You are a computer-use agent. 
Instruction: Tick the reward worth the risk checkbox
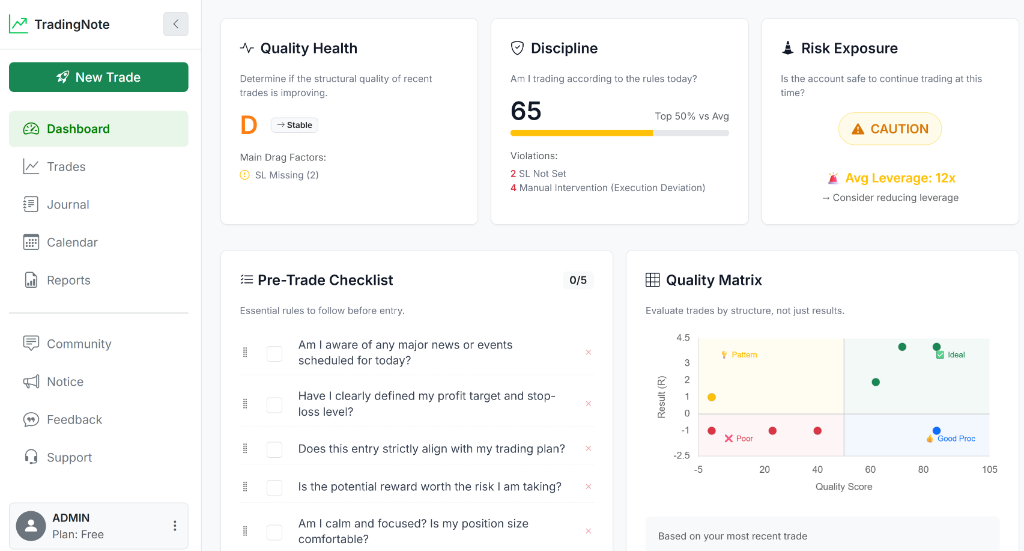pos(274,487)
